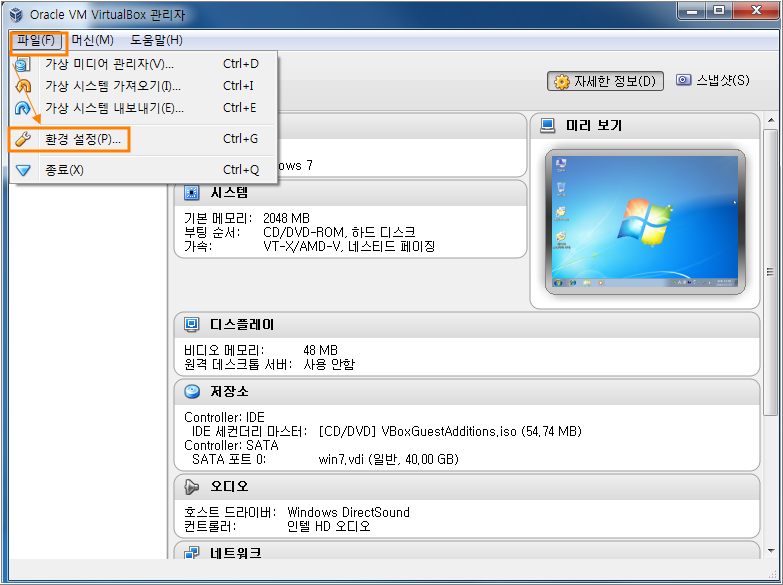Click the Windows 7 preview thumbnail
This screenshot has width=783, height=585.
click(645, 222)
